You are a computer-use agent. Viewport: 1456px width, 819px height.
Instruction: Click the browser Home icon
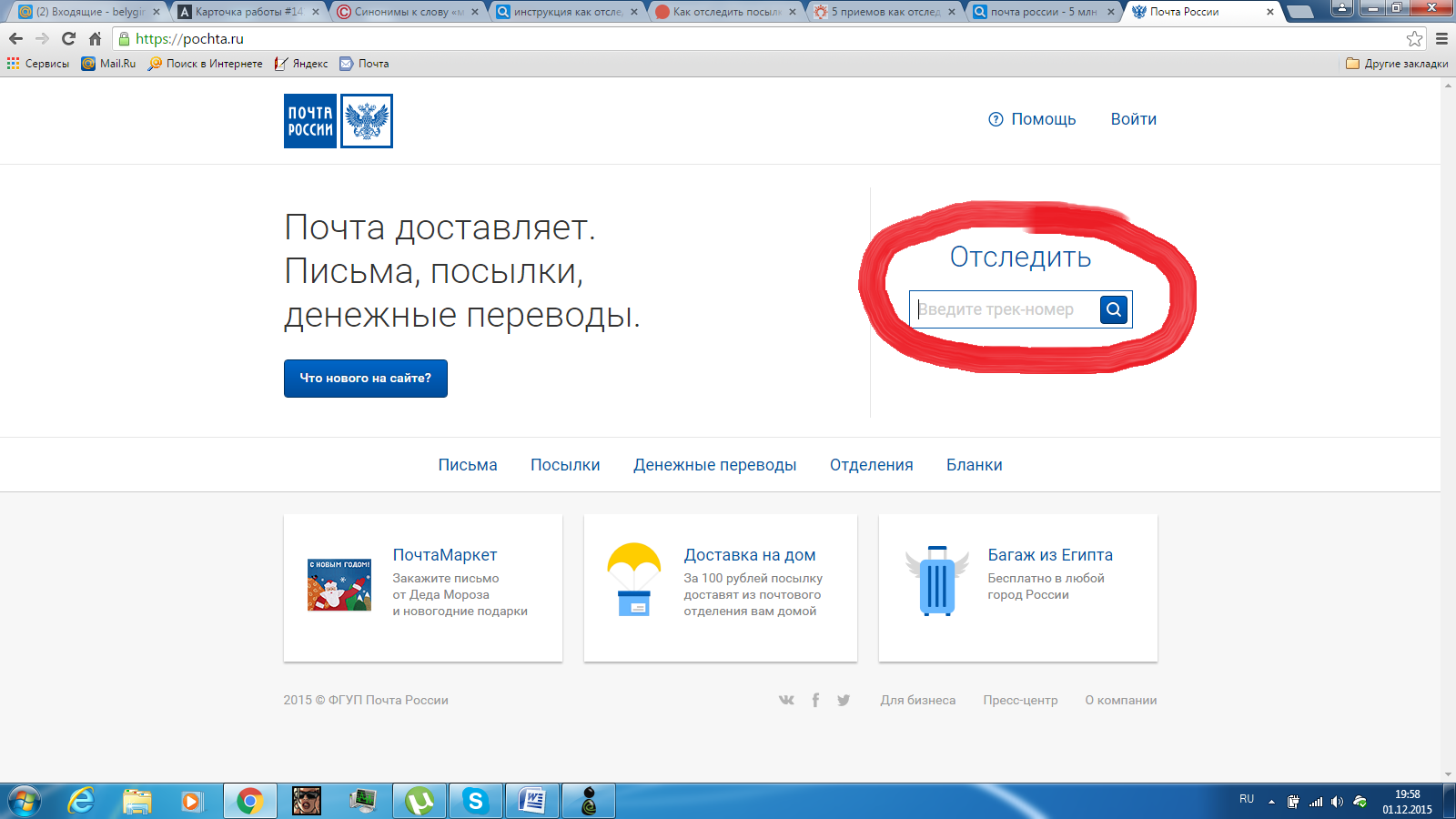[x=95, y=39]
